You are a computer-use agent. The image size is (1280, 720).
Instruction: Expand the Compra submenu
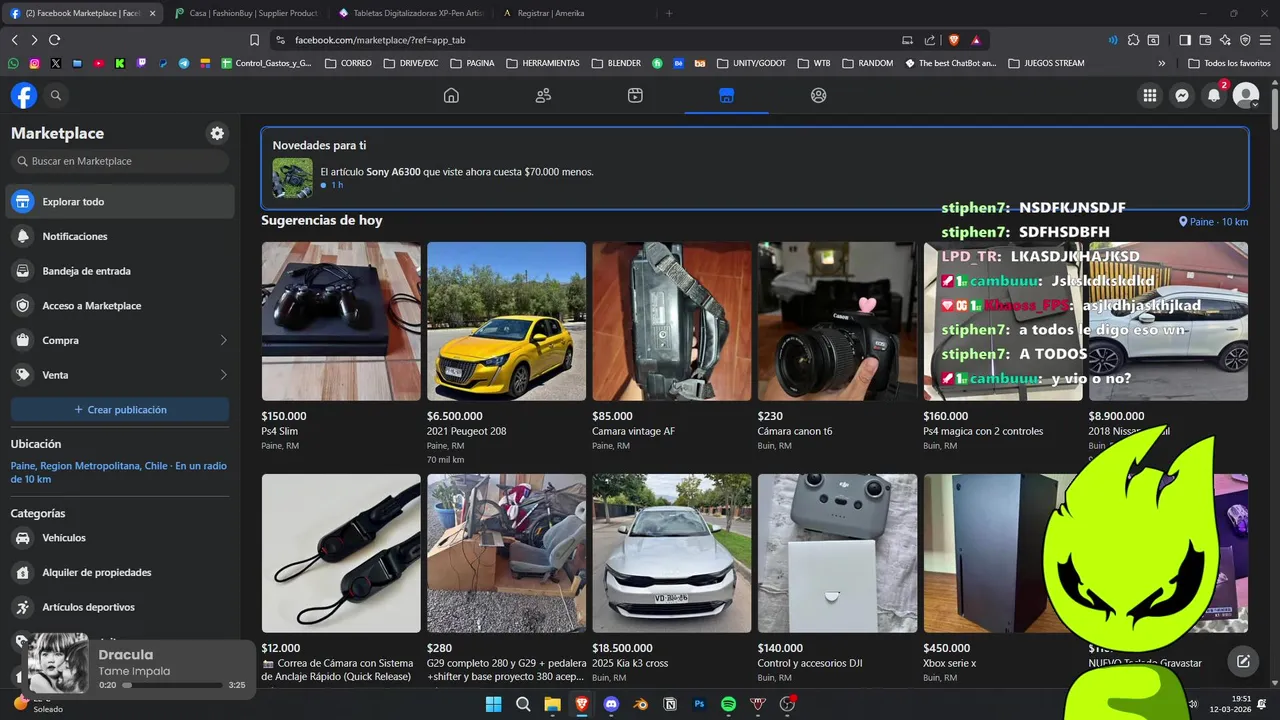pos(223,340)
